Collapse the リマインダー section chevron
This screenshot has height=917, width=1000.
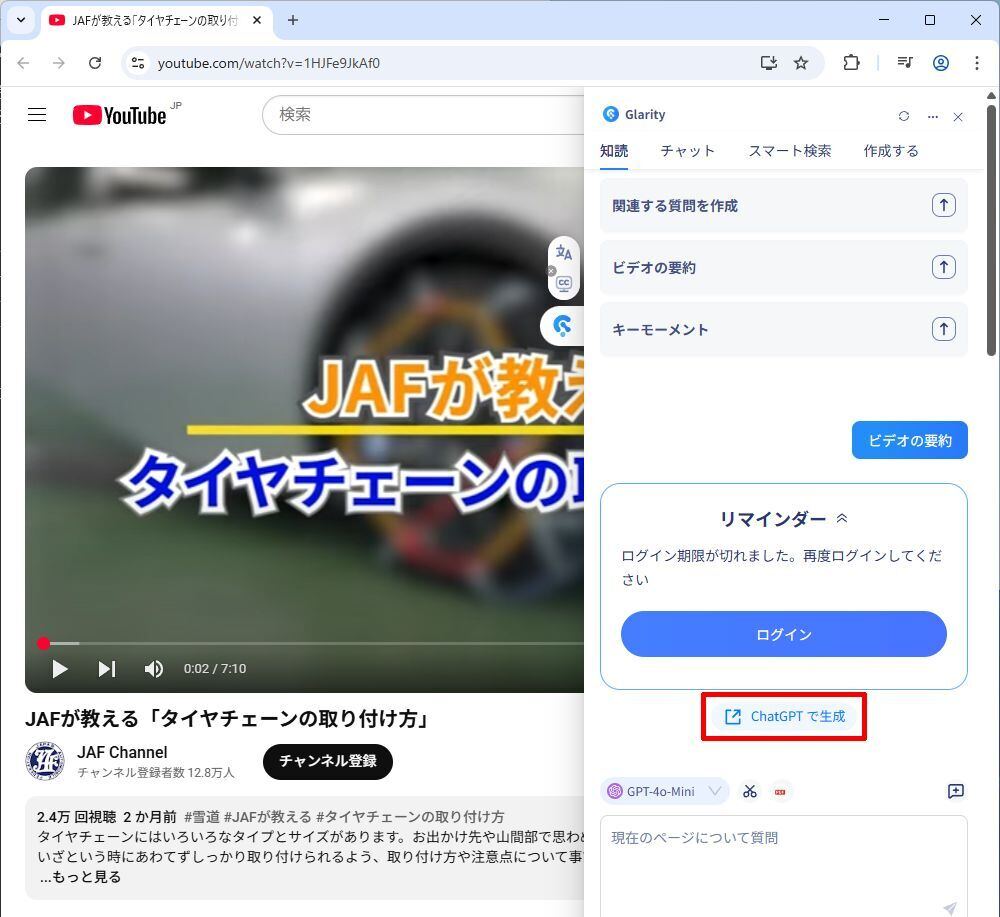click(842, 518)
